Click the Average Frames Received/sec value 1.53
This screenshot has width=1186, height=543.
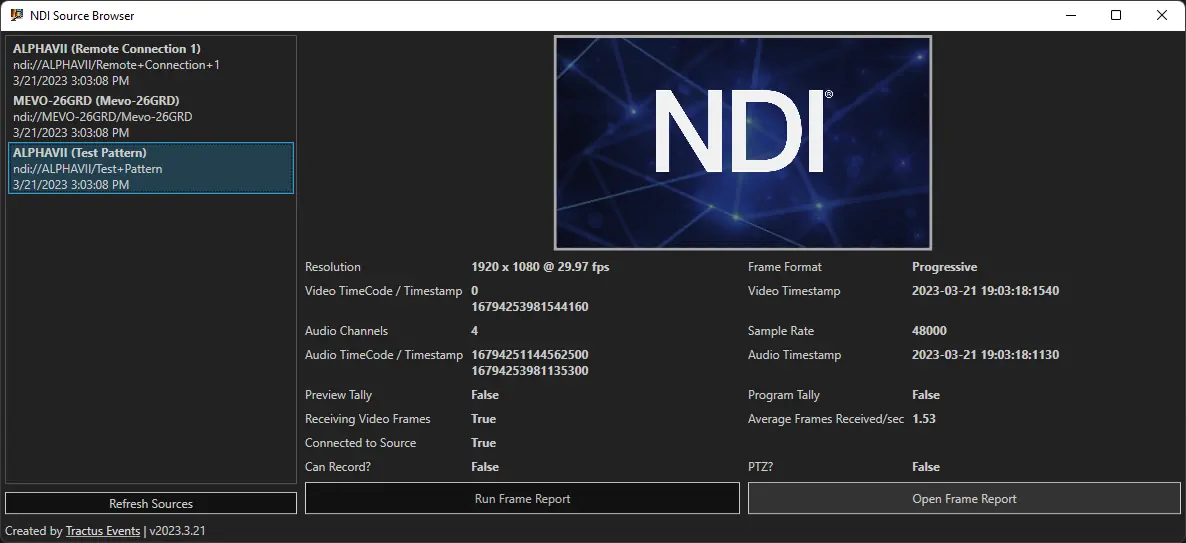(x=924, y=419)
